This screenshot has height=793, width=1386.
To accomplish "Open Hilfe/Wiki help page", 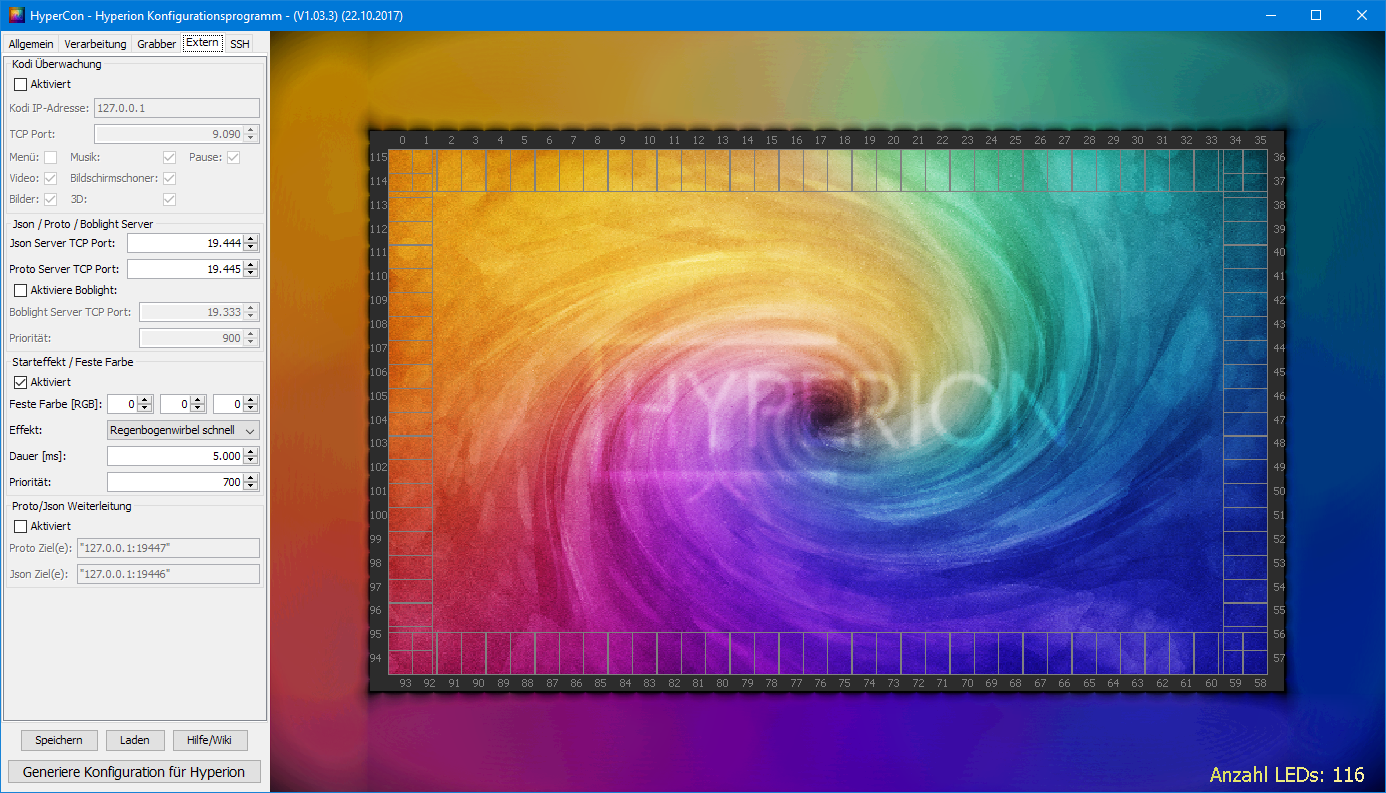I will point(210,740).
